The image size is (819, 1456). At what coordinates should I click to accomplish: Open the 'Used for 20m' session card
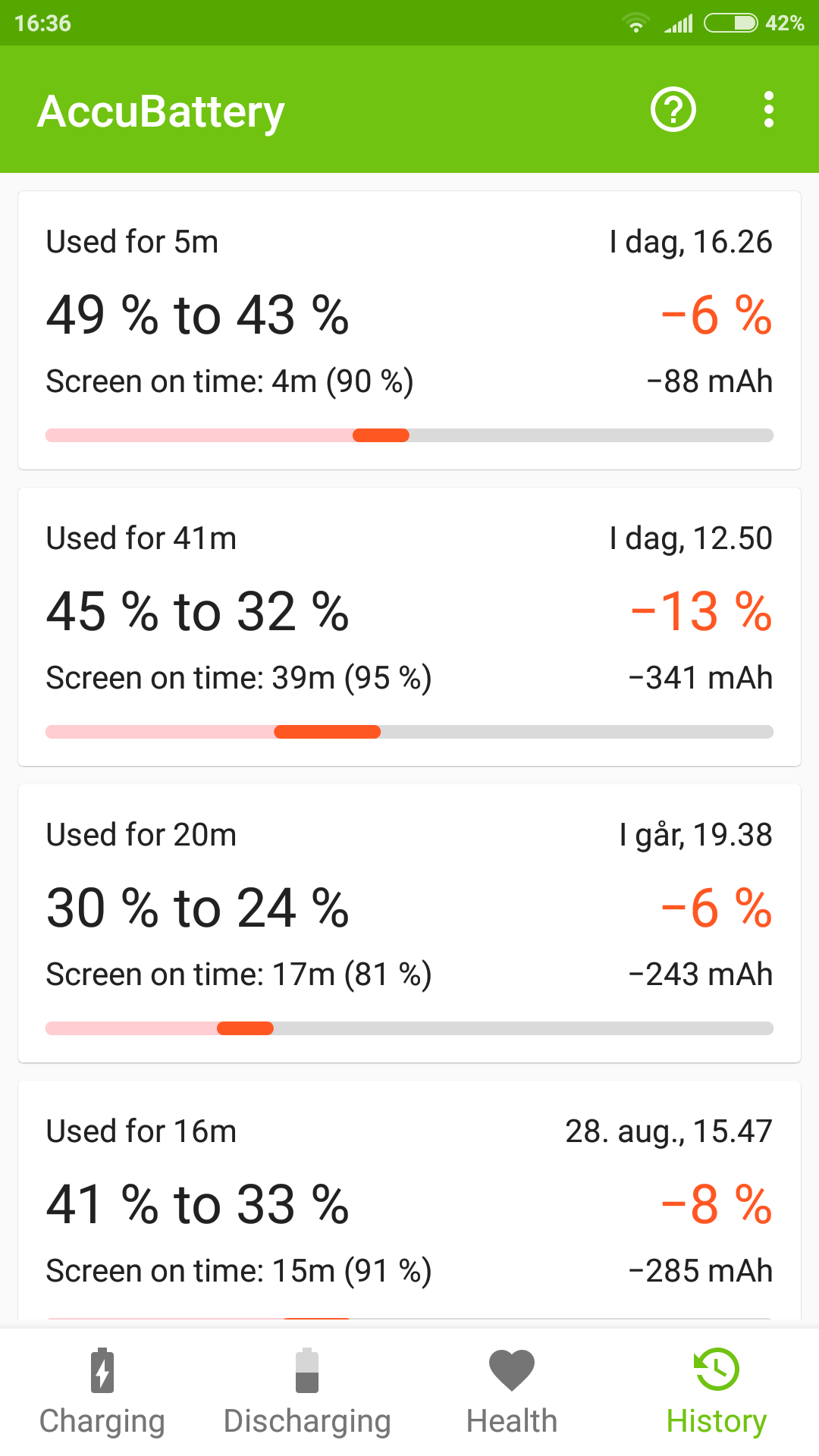[x=409, y=924]
